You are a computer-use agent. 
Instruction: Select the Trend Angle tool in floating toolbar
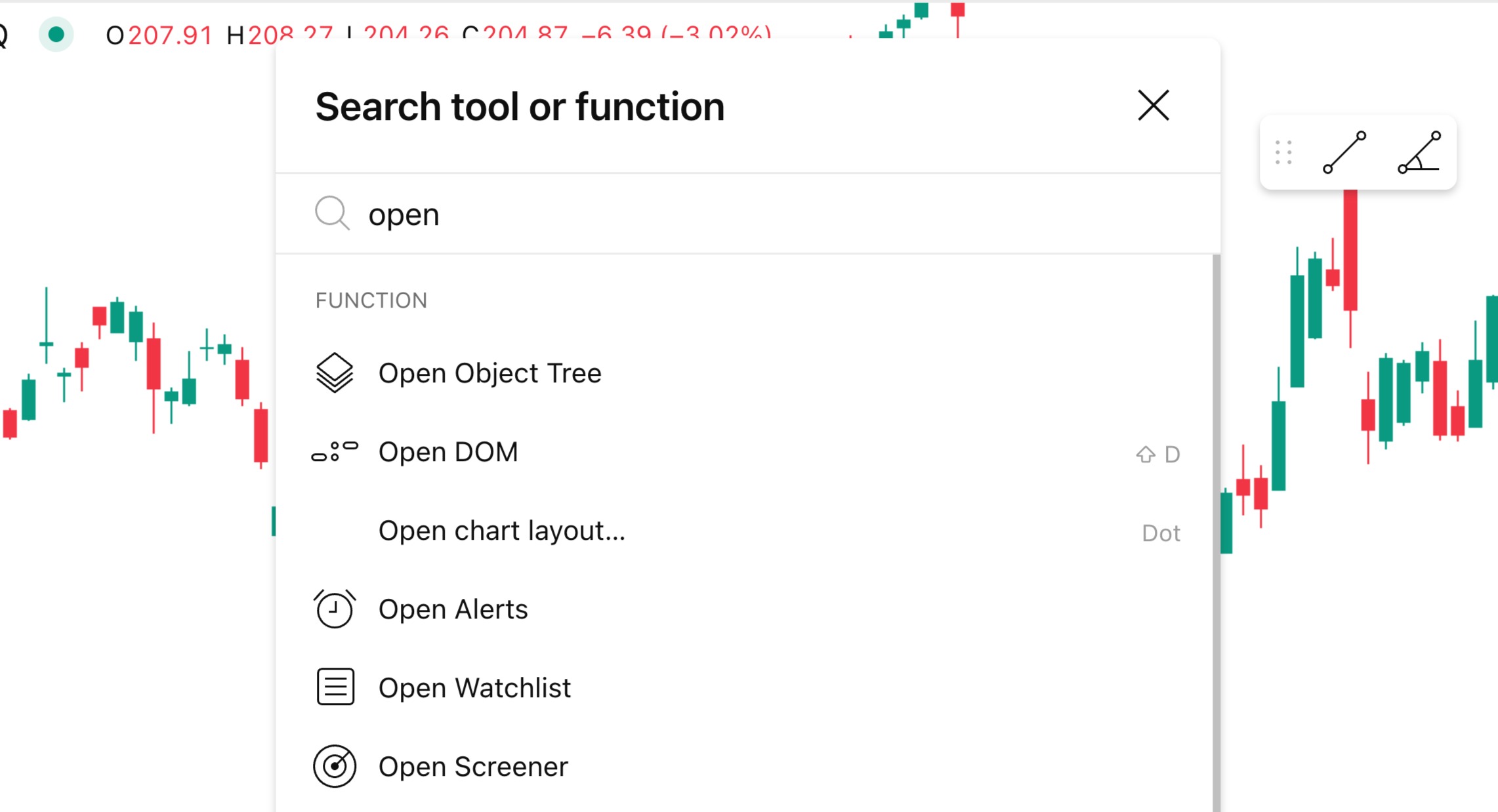pyautogui.click(x=1419, y=153)
